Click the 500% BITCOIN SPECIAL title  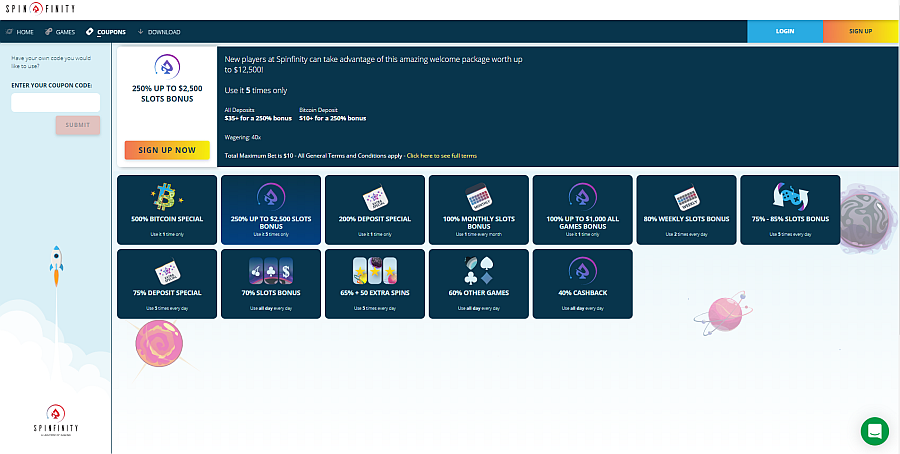pyautogui.click(x=167, y=219)
